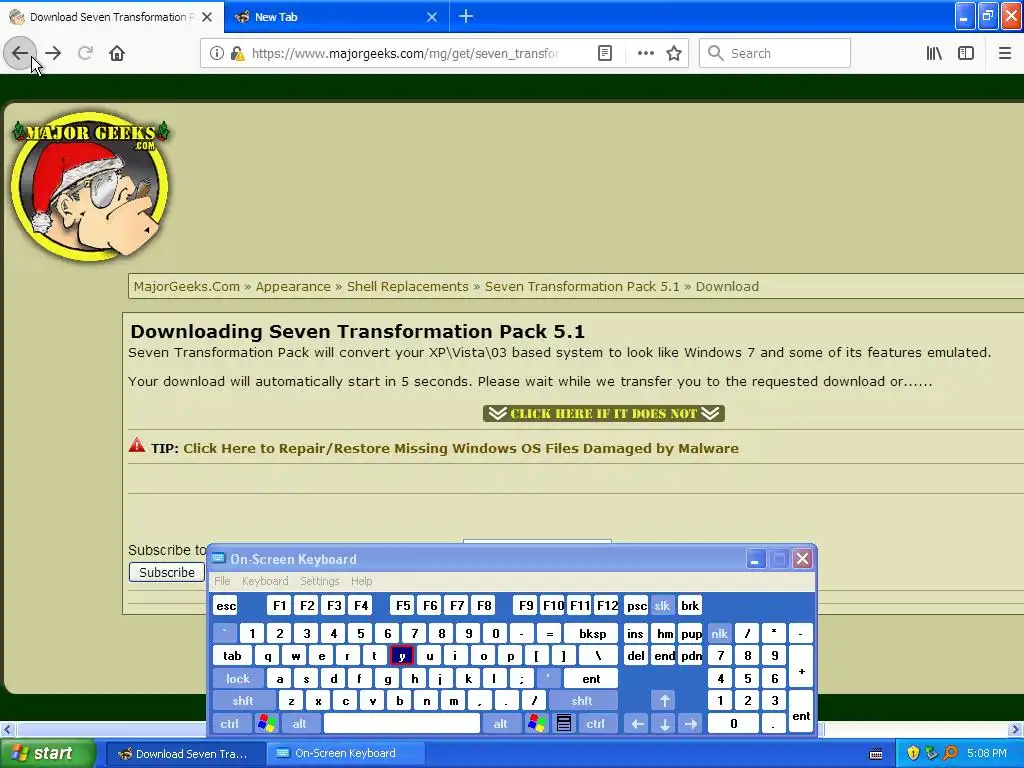Click the padlock connection warning icon
The width and height of the screenshot is (1024, 768).
tap(237, 53)
